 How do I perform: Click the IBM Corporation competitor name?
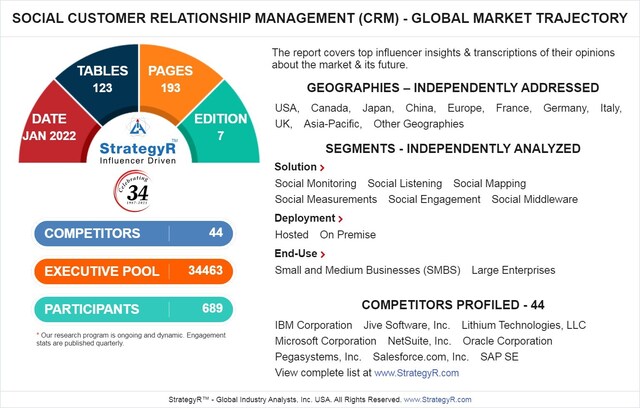coord(313,325)
